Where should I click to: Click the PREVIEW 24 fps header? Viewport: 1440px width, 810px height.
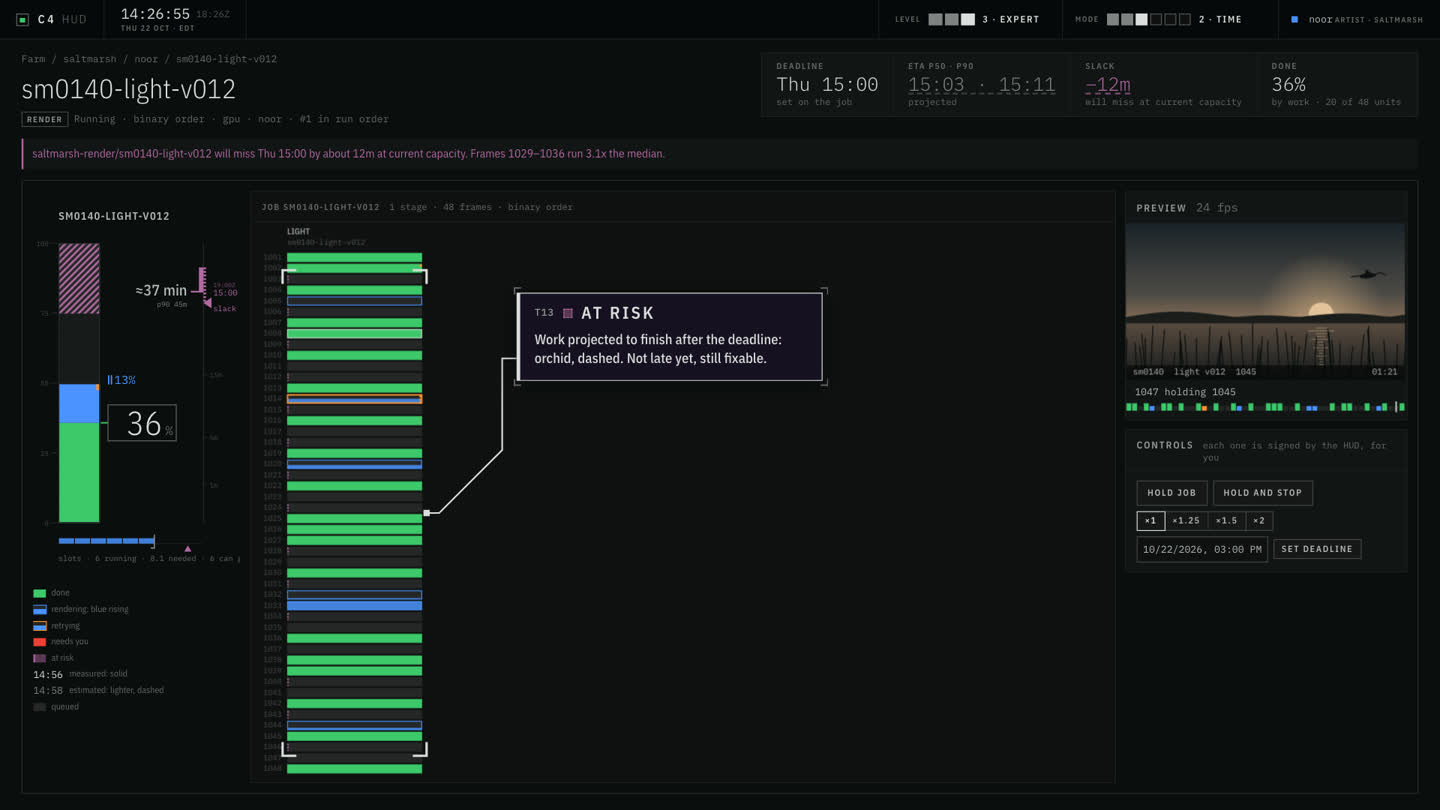point(1187,208)
